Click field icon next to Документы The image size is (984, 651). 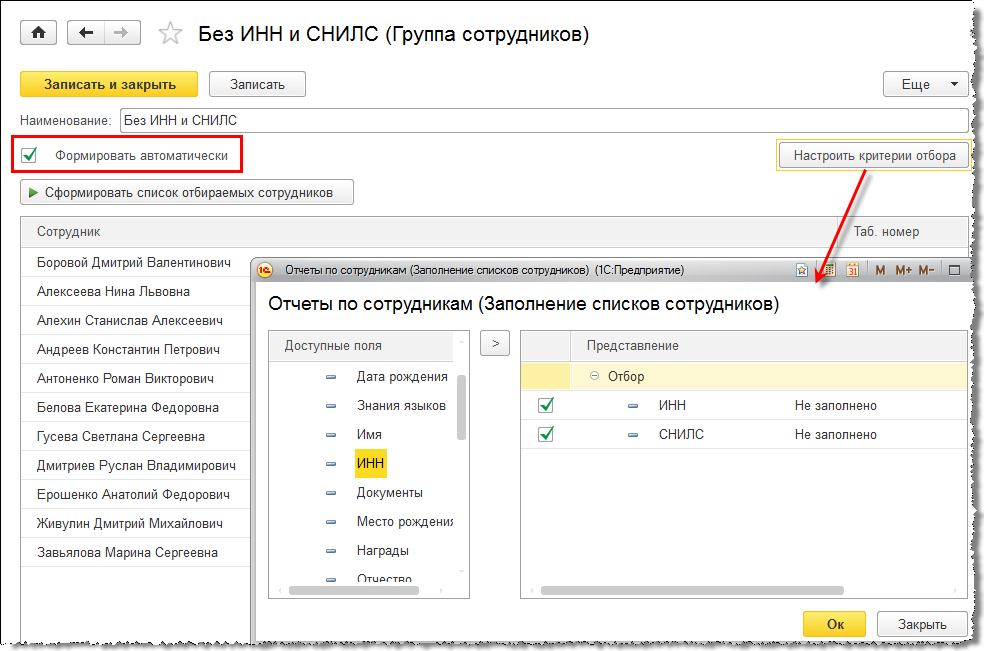coord(331,493)
